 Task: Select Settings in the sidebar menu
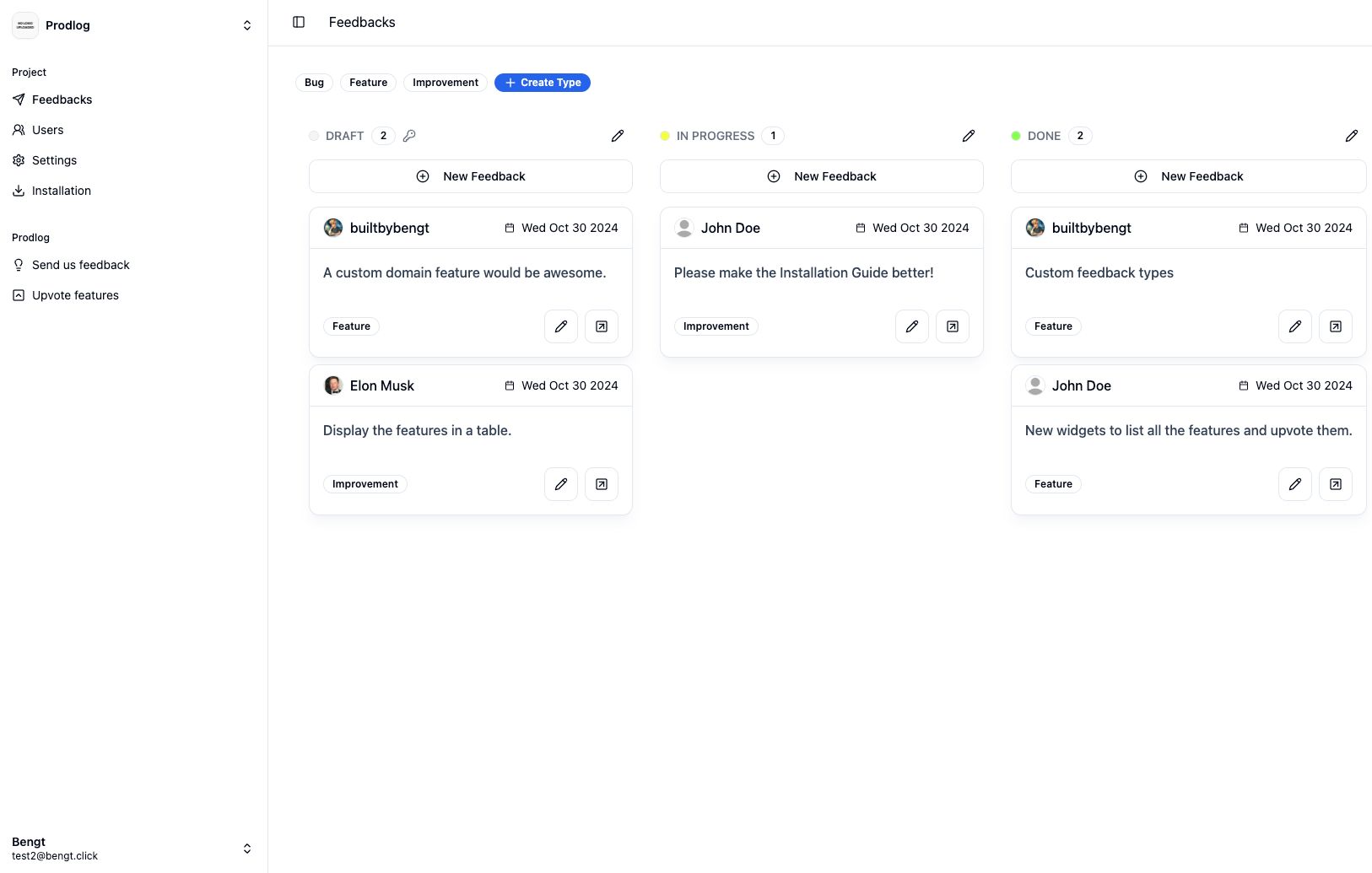[x=53, y=160]
